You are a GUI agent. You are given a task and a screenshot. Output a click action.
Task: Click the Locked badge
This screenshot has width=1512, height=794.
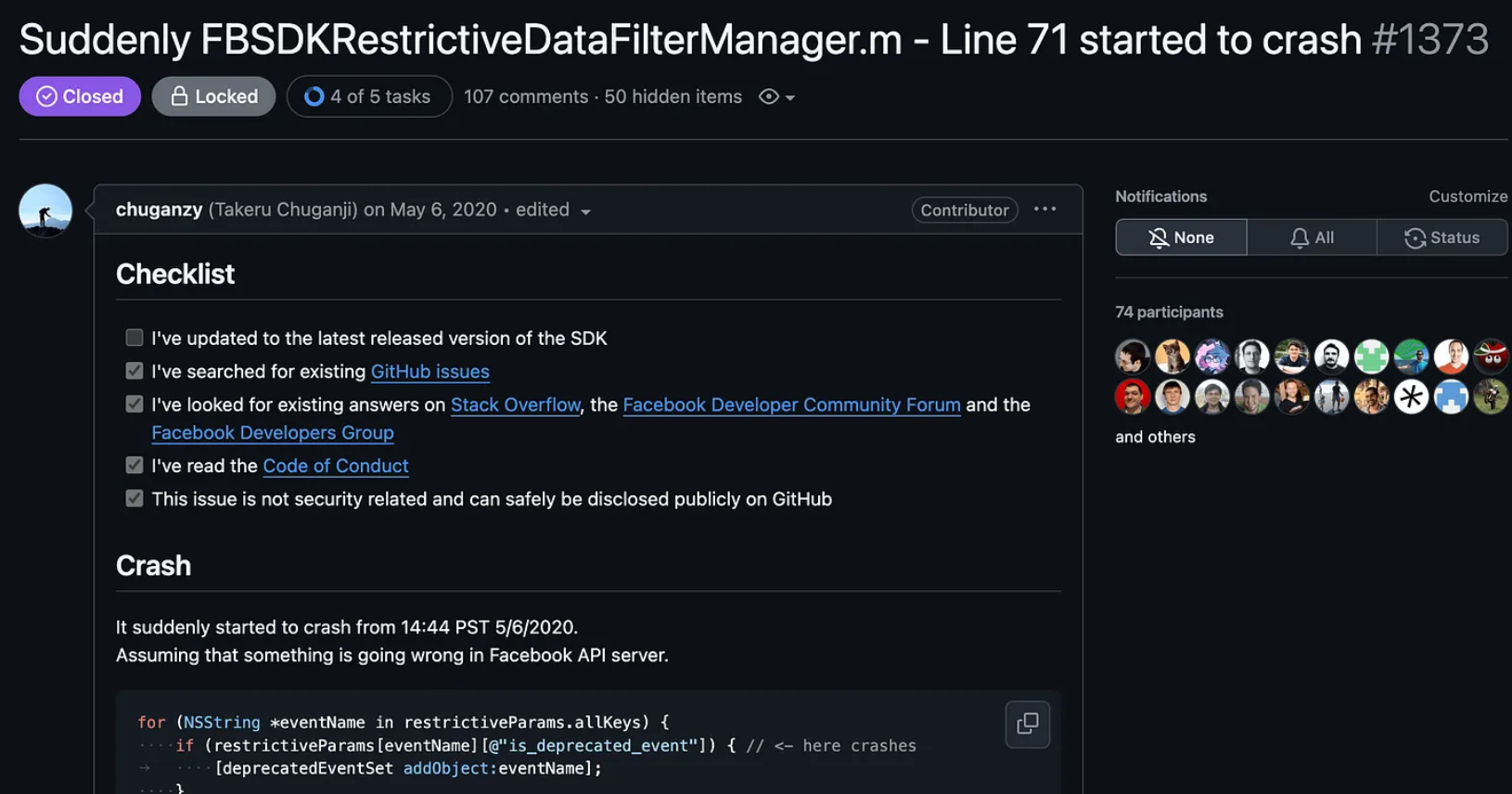coord(213,96)
